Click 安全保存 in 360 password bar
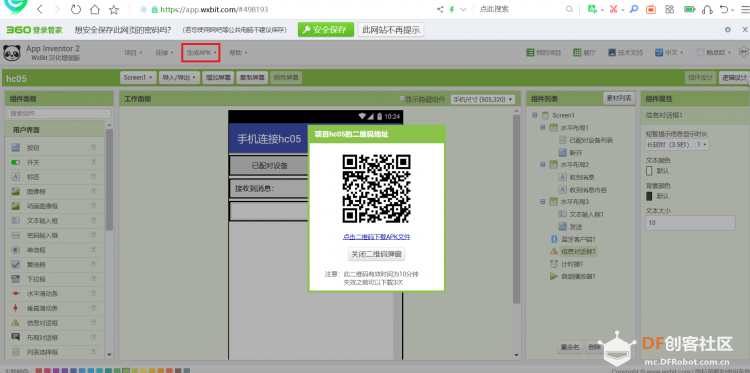This screenshot has width=750, height=373. pyautogui.click(x=326, y=30)
